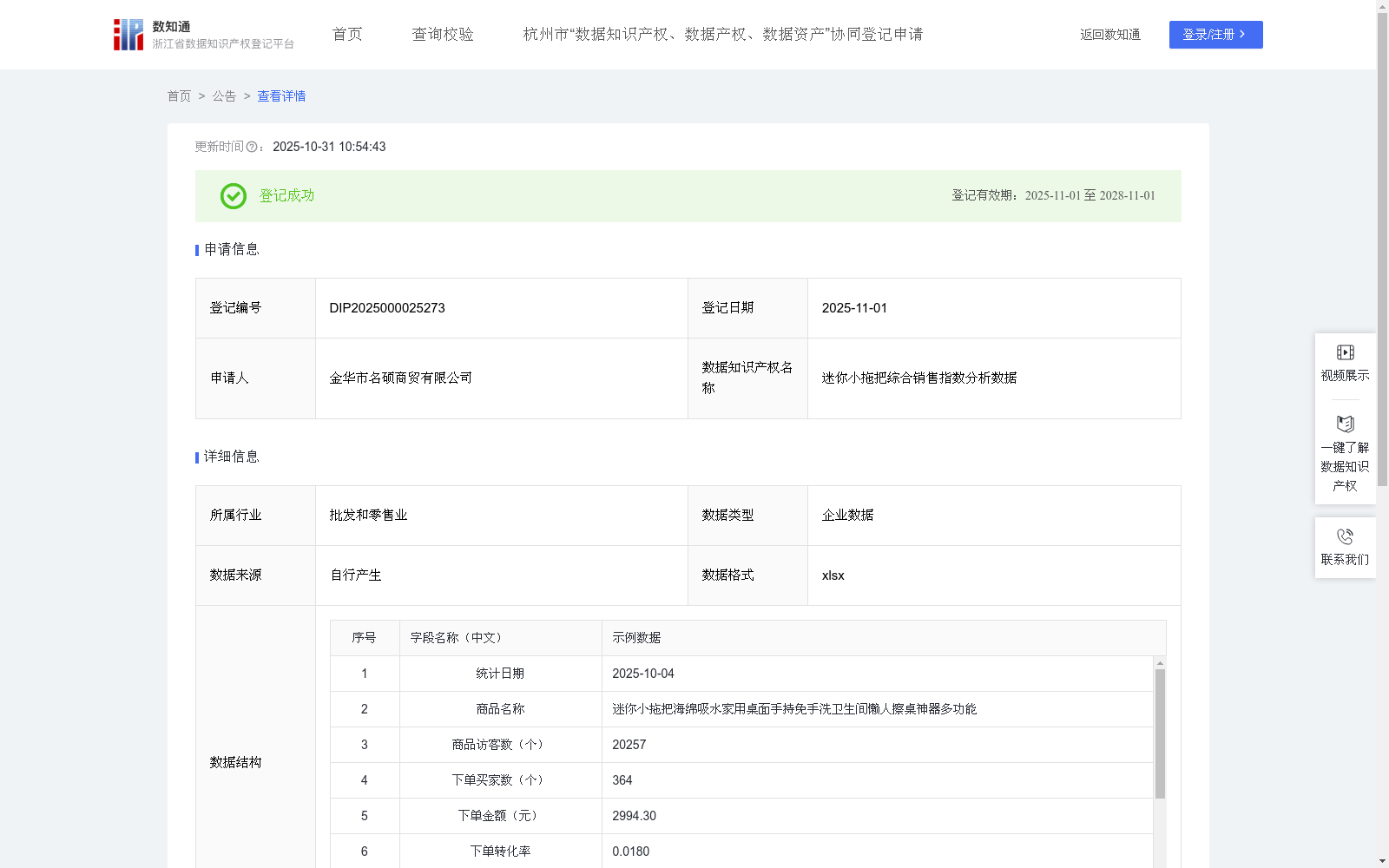Select the 查看详情 breadcrumb item
Image resolution: width=1389 pixels, height=868 pixels.
(x=280, y=96)
